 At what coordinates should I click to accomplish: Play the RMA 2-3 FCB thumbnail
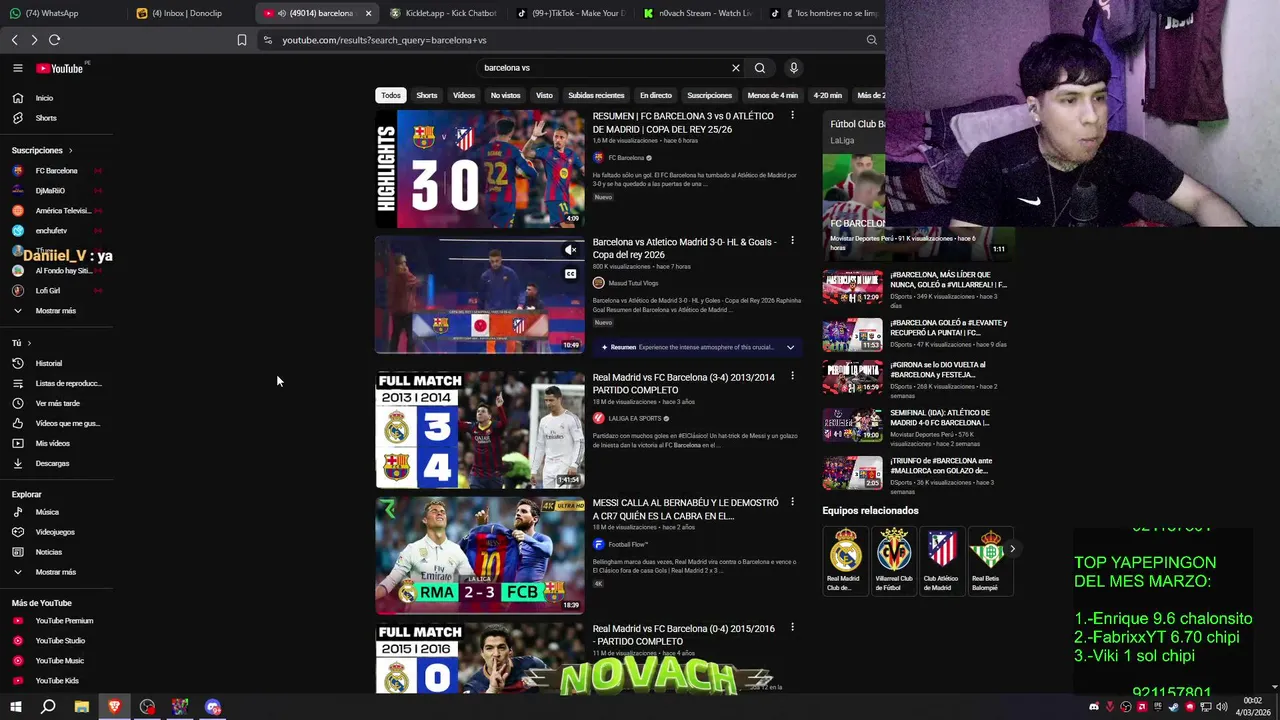pyautogui.click(x=480, y=555)
